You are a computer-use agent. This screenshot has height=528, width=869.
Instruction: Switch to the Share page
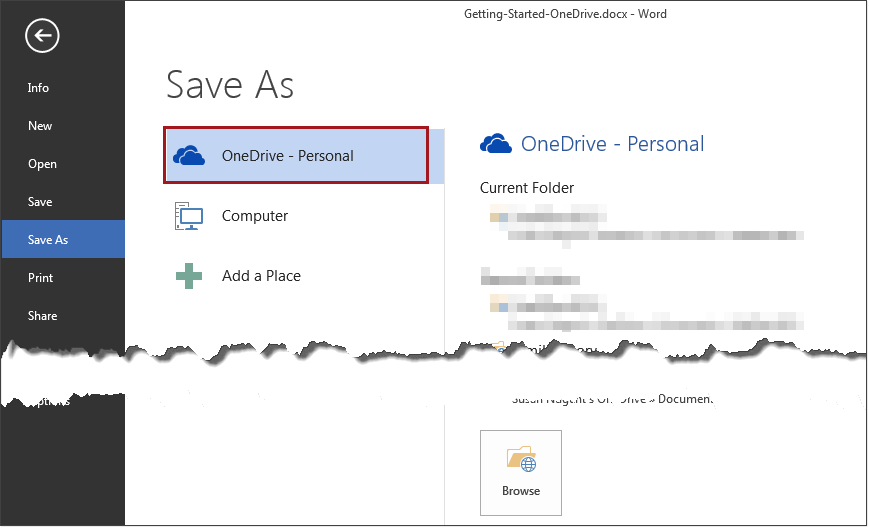click(x=42, y=316)
